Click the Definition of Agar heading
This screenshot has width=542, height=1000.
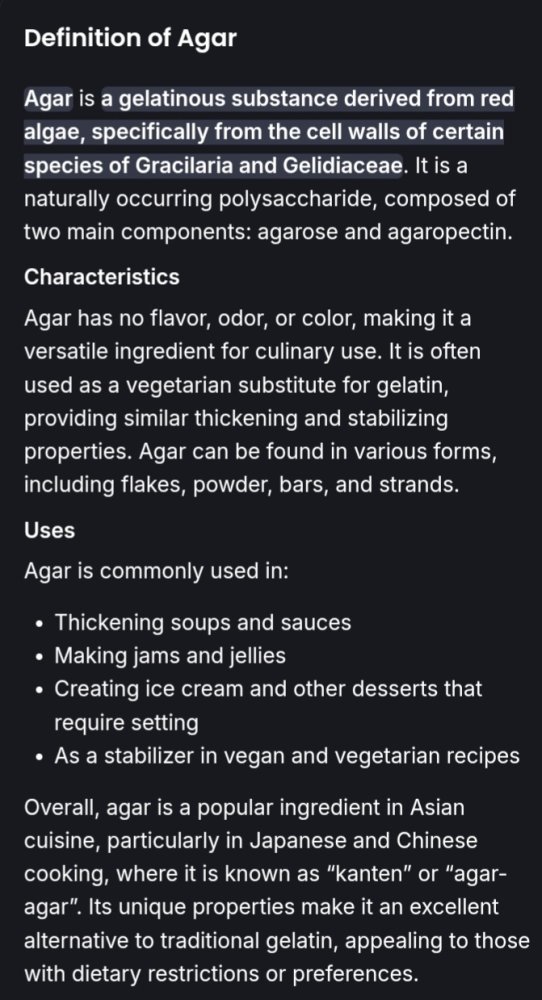click(130, 38)
